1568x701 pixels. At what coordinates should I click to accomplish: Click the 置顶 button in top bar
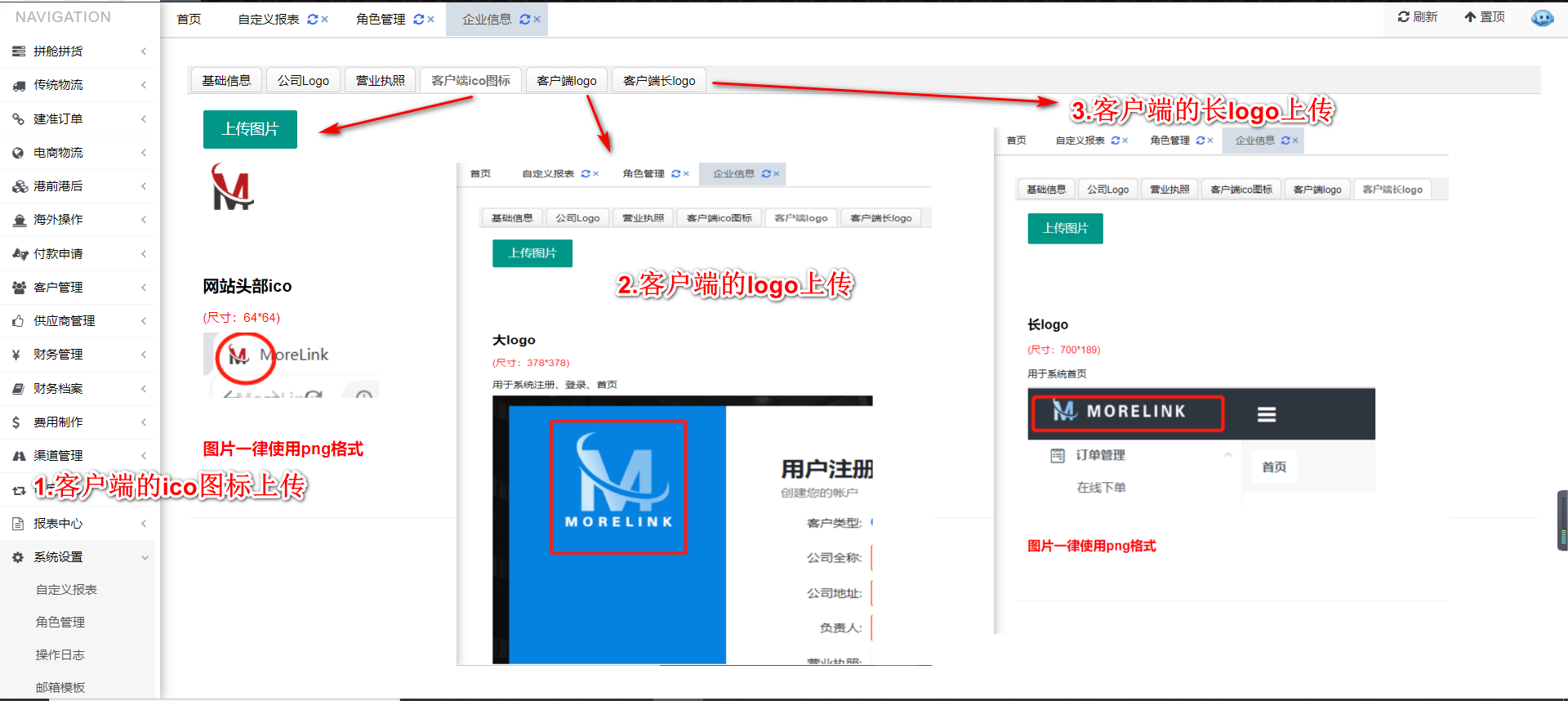pos(1484,17)
